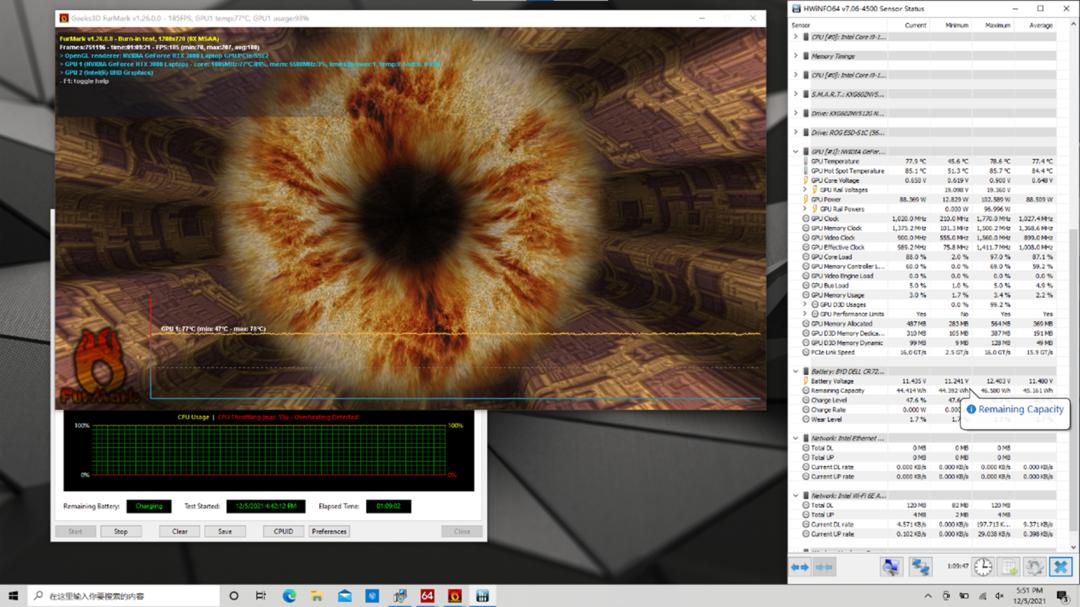Screen dimensions: 1080x607
Task: Click the CPUID button
Action: [283, 532]
